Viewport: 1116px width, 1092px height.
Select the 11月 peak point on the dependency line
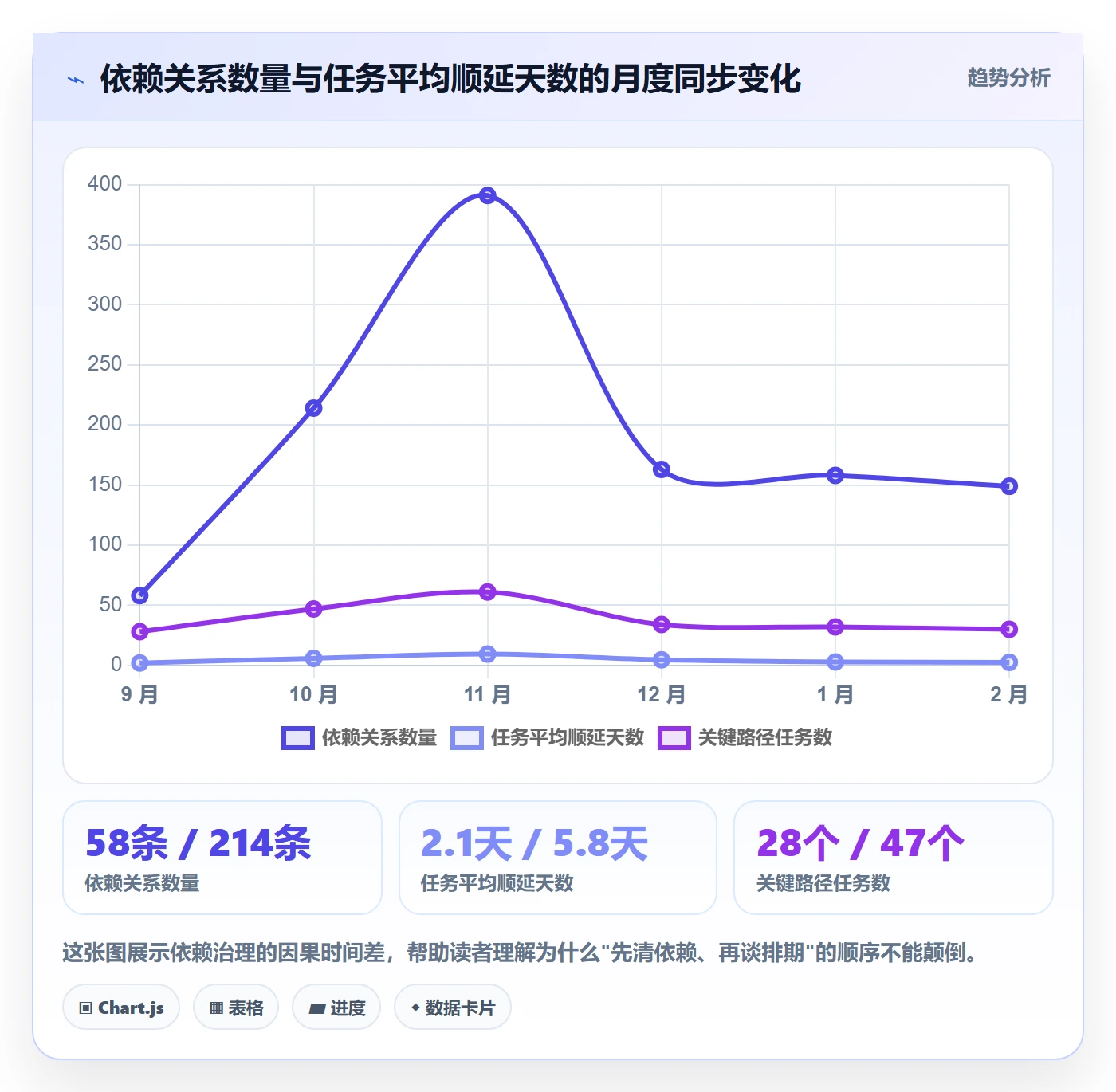[488, 195]
